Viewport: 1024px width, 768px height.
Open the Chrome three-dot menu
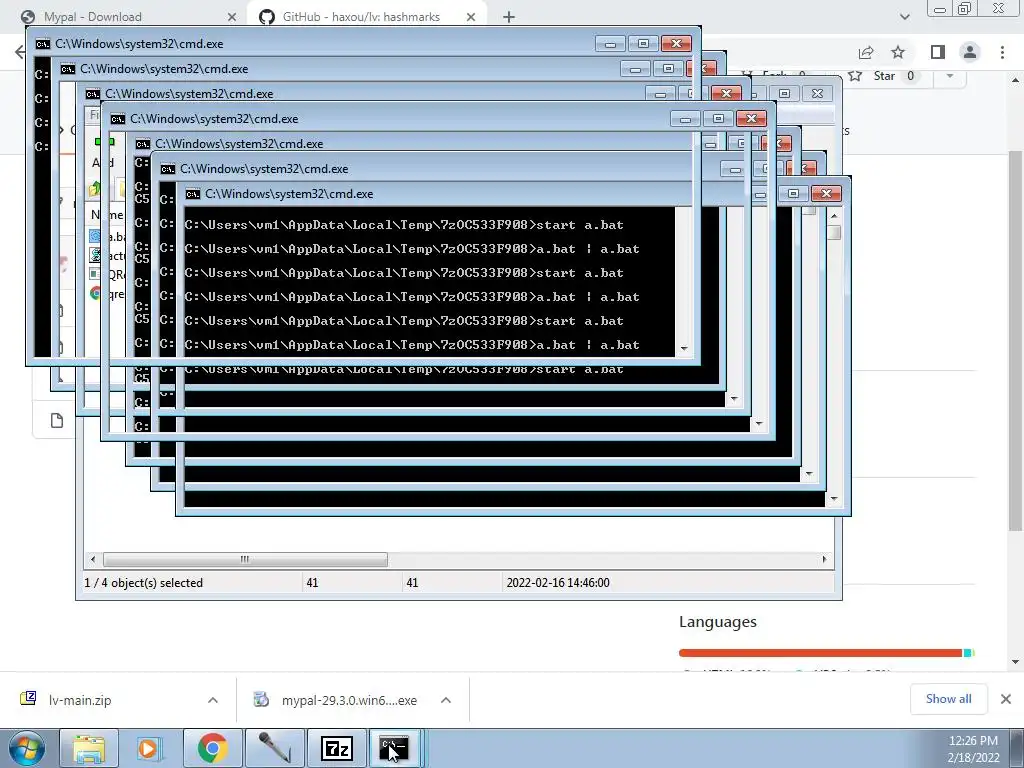(1002, 52)
